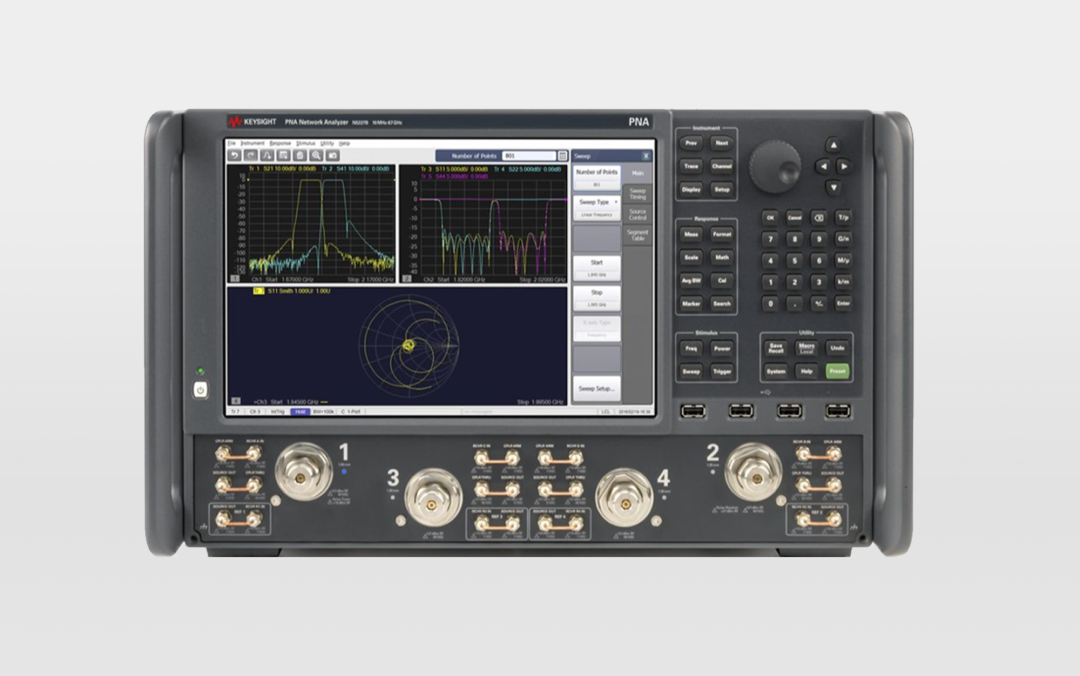
Task: Hit the Avg BW hardkey
Action: pos(691,280)
